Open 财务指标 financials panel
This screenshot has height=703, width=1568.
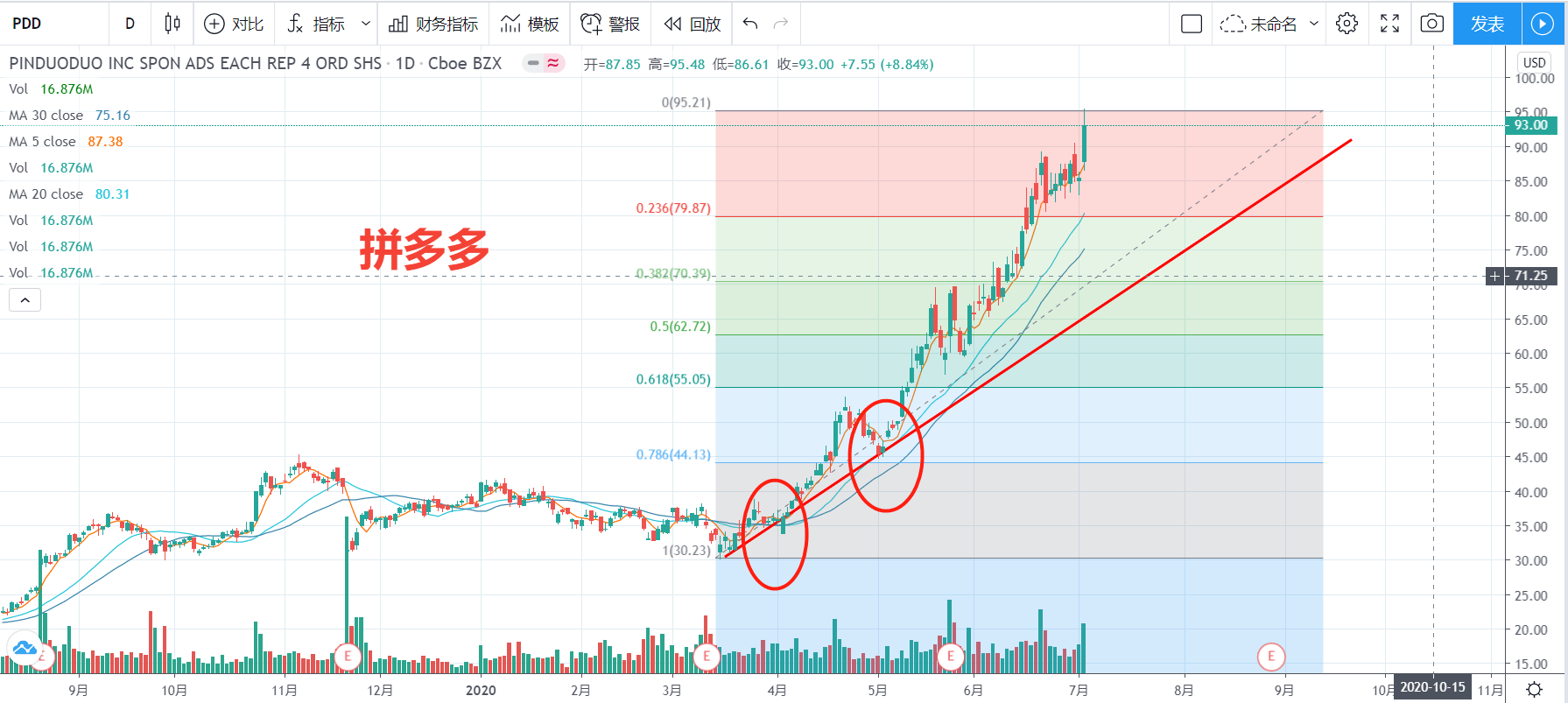pyautogui.click(x=433, y=24)
